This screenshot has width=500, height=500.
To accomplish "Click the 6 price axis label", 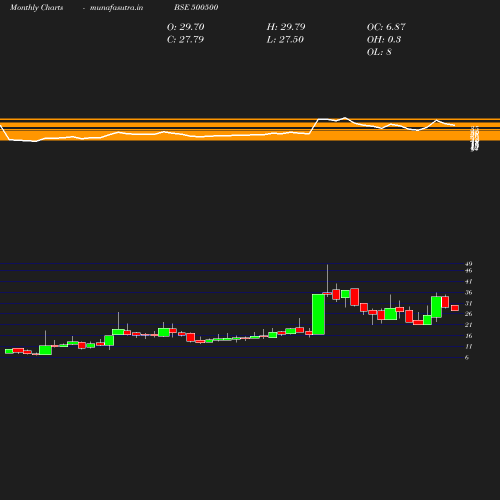I will (467, 357).
